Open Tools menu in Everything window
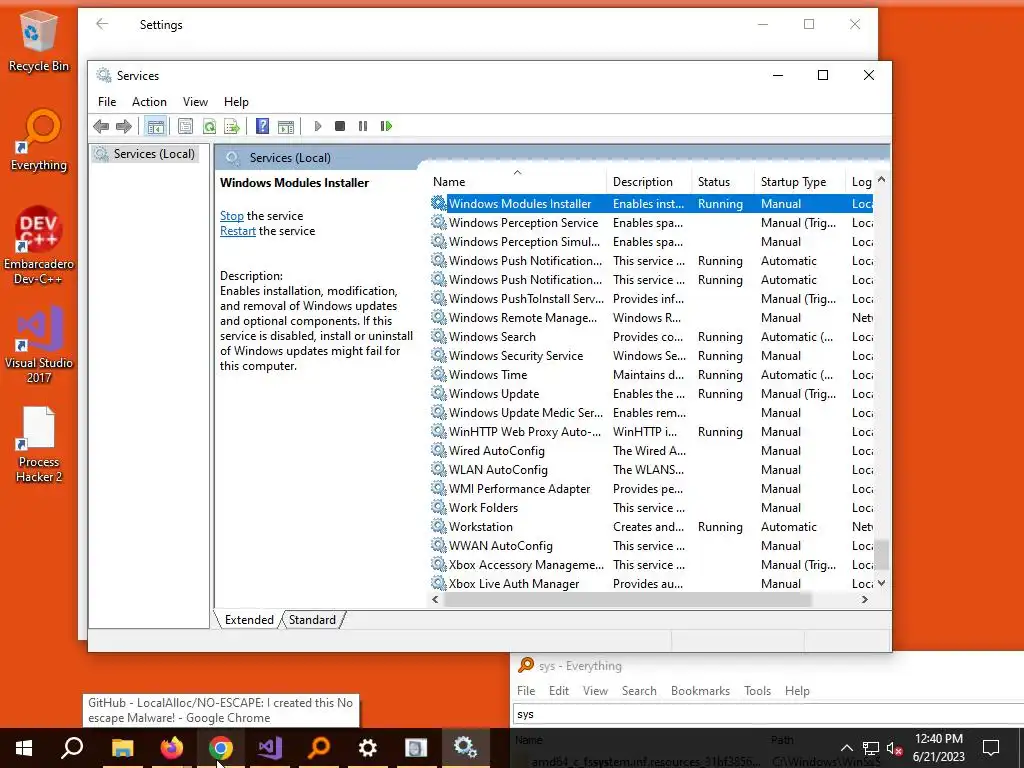The width and height of the screenshot is (1024, 768). pos(757,690)
